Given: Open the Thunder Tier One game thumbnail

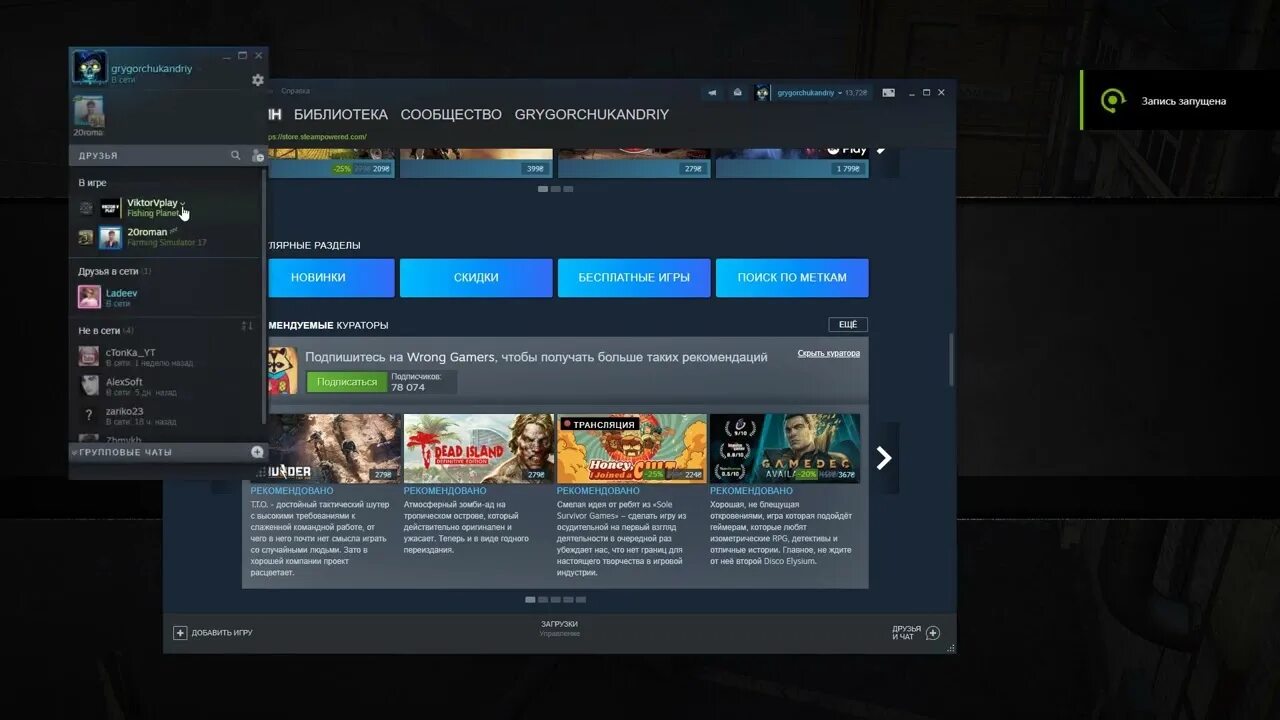Looking at the screenshot, I should coord(333,449).
